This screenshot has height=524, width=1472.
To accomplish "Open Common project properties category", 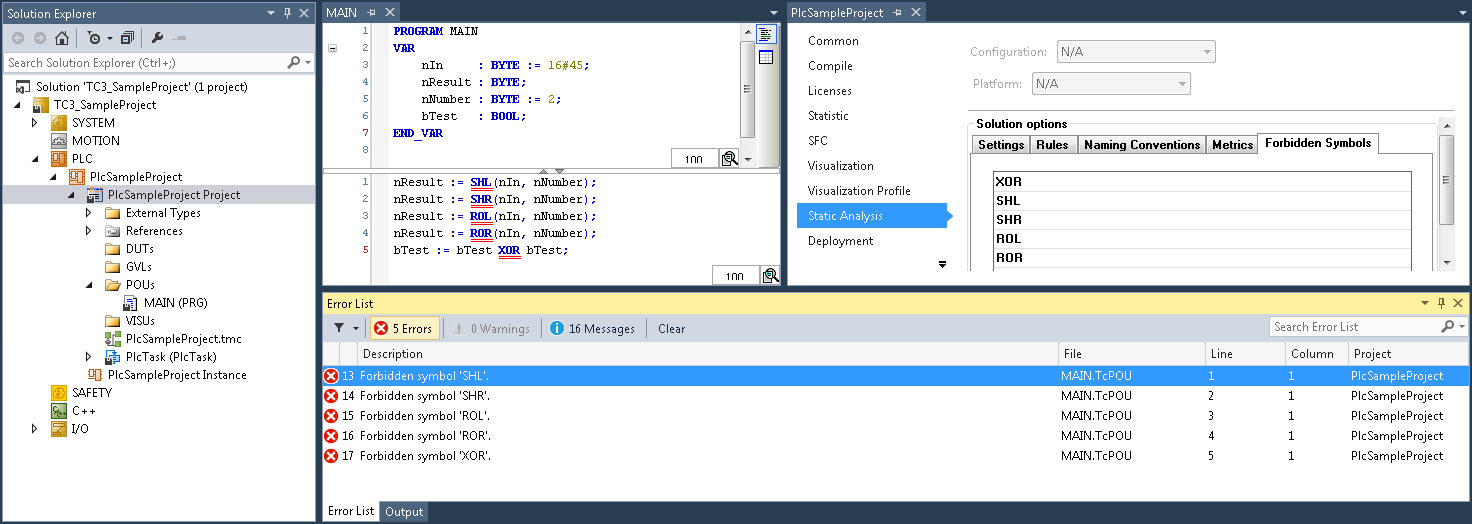I will point(833,41).
